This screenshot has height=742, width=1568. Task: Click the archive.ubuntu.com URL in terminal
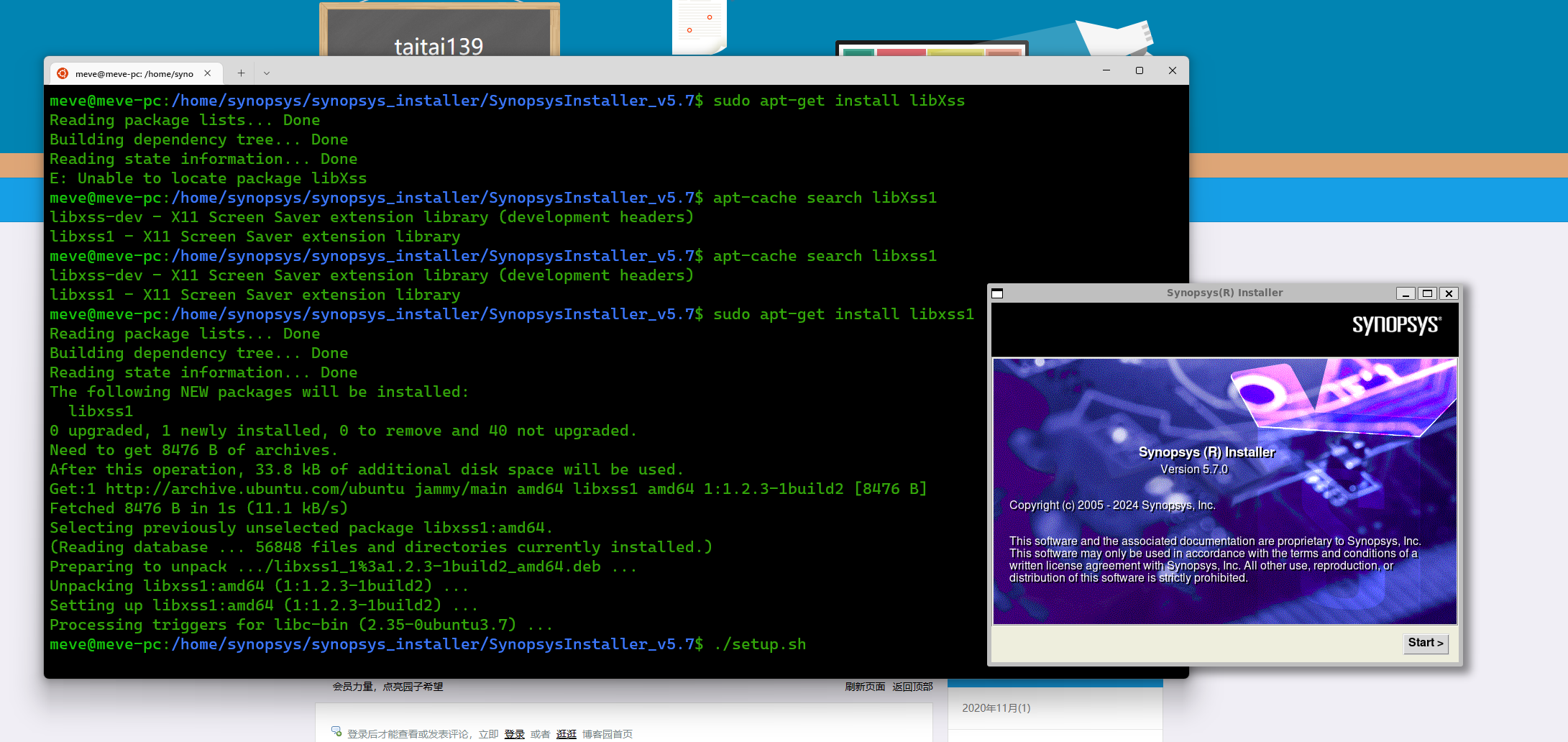pyautogui.click(x=255, y=489)
